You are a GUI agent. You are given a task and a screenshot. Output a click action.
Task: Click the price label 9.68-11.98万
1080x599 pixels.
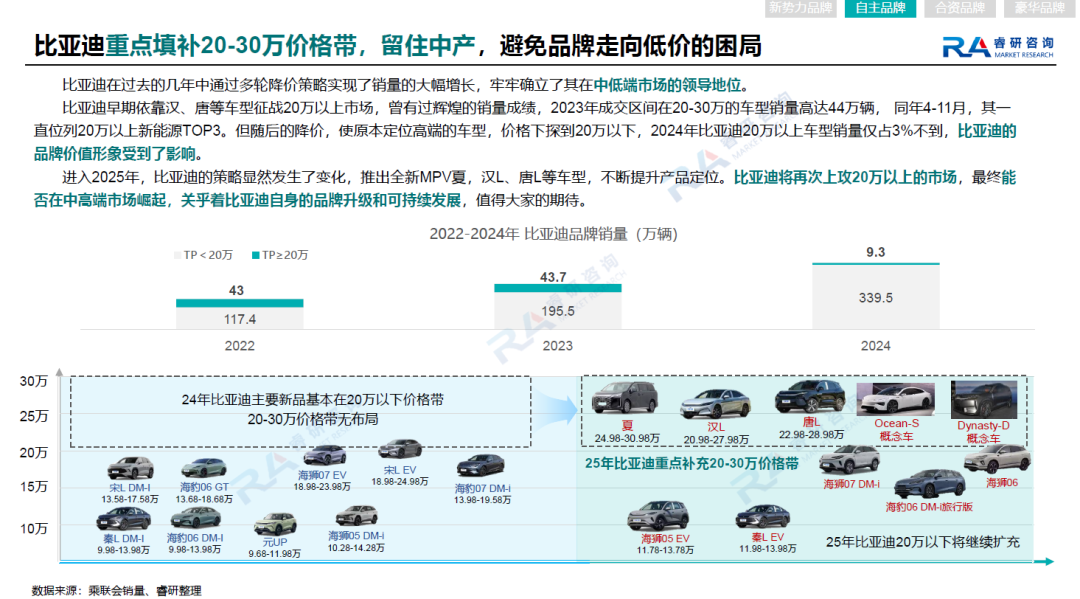tap(274, 554)
